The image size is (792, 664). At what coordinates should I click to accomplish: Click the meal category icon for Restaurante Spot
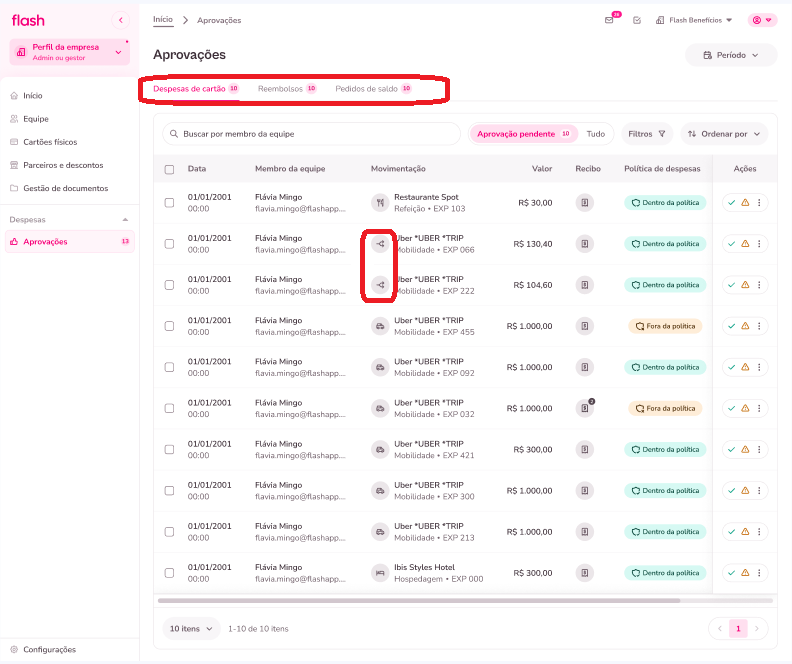tap(380, 202)
